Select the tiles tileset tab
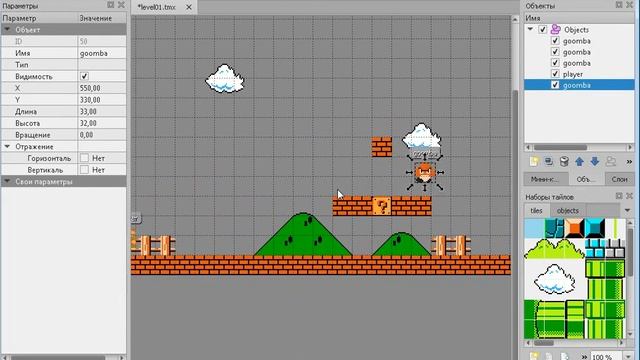Image resolution: width=640 pixels, height=360 pixels. [536, 210]
